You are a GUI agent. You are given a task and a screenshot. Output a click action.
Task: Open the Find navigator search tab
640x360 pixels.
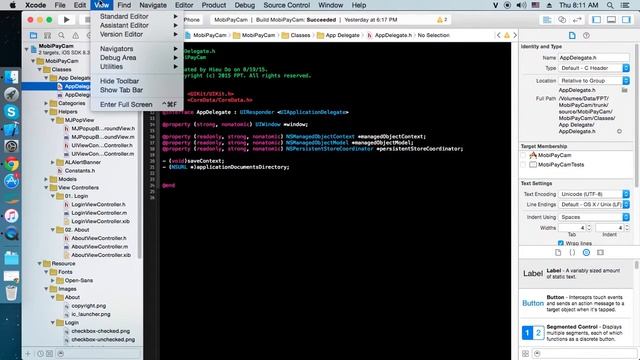61,36
